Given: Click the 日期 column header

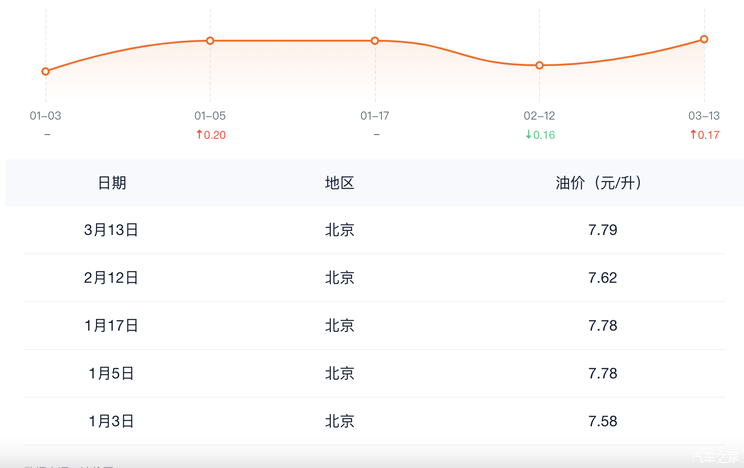Looking at the screenshot, I should (112, 183).
